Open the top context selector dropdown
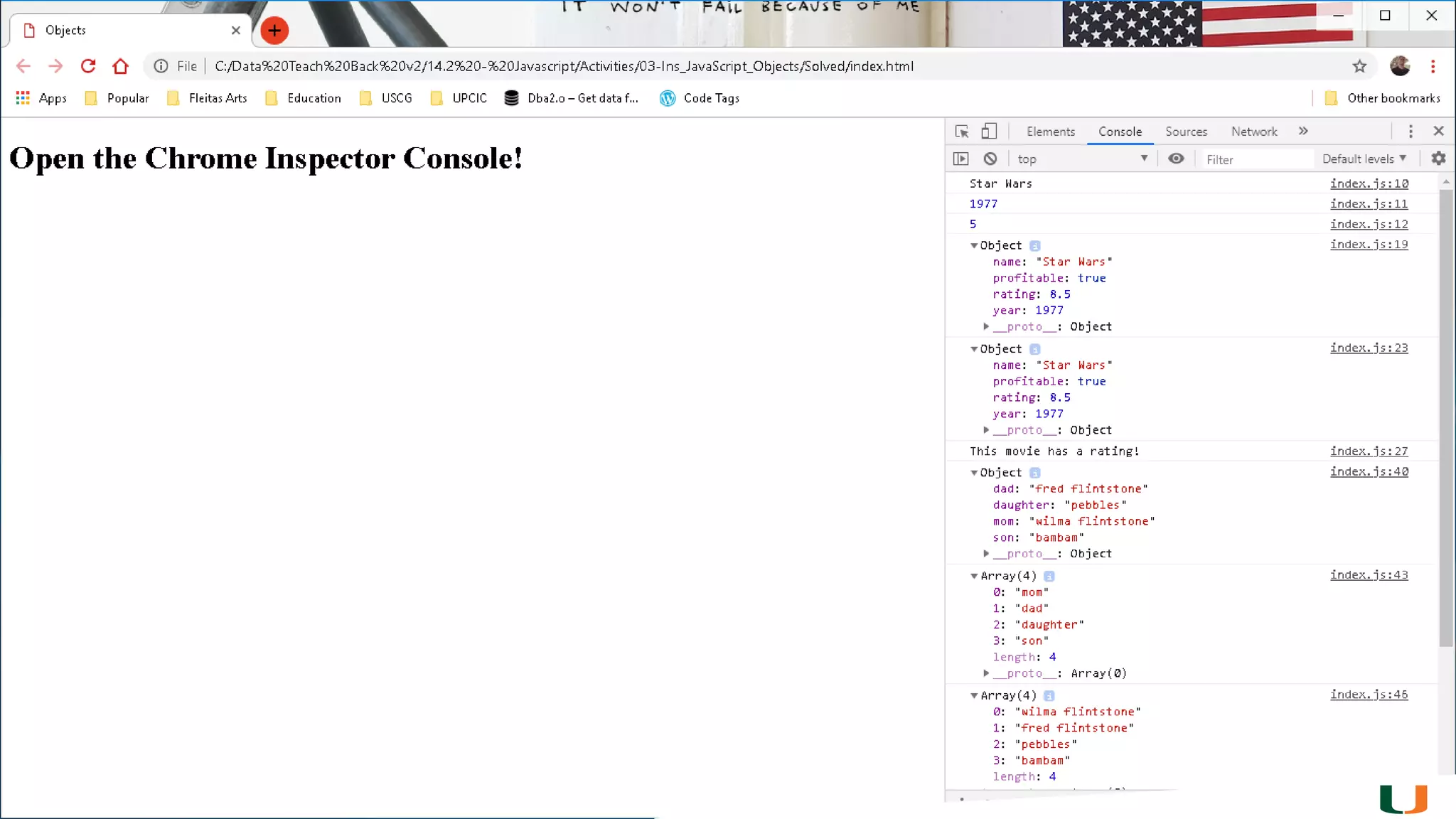Image resolution: width=1456 pixels, height=819 pixels. click(x=1081, y=159)
